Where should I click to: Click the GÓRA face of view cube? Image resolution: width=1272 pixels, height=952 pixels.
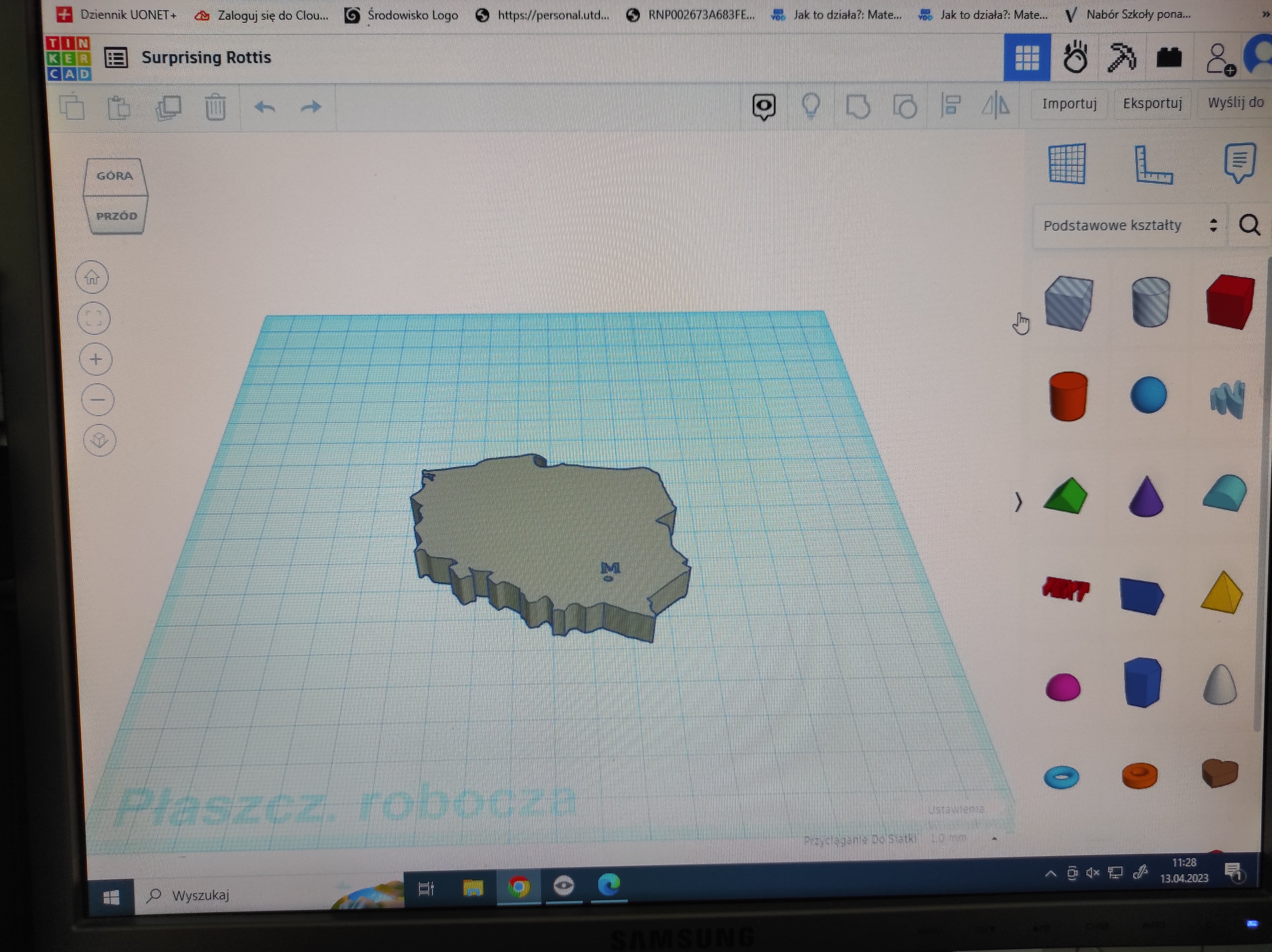click(x=114, y=176)
